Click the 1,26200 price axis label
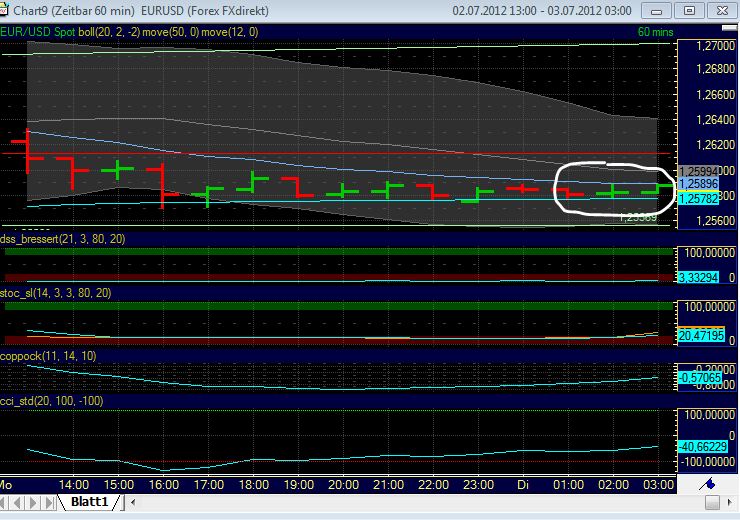 tap(715, 144)
